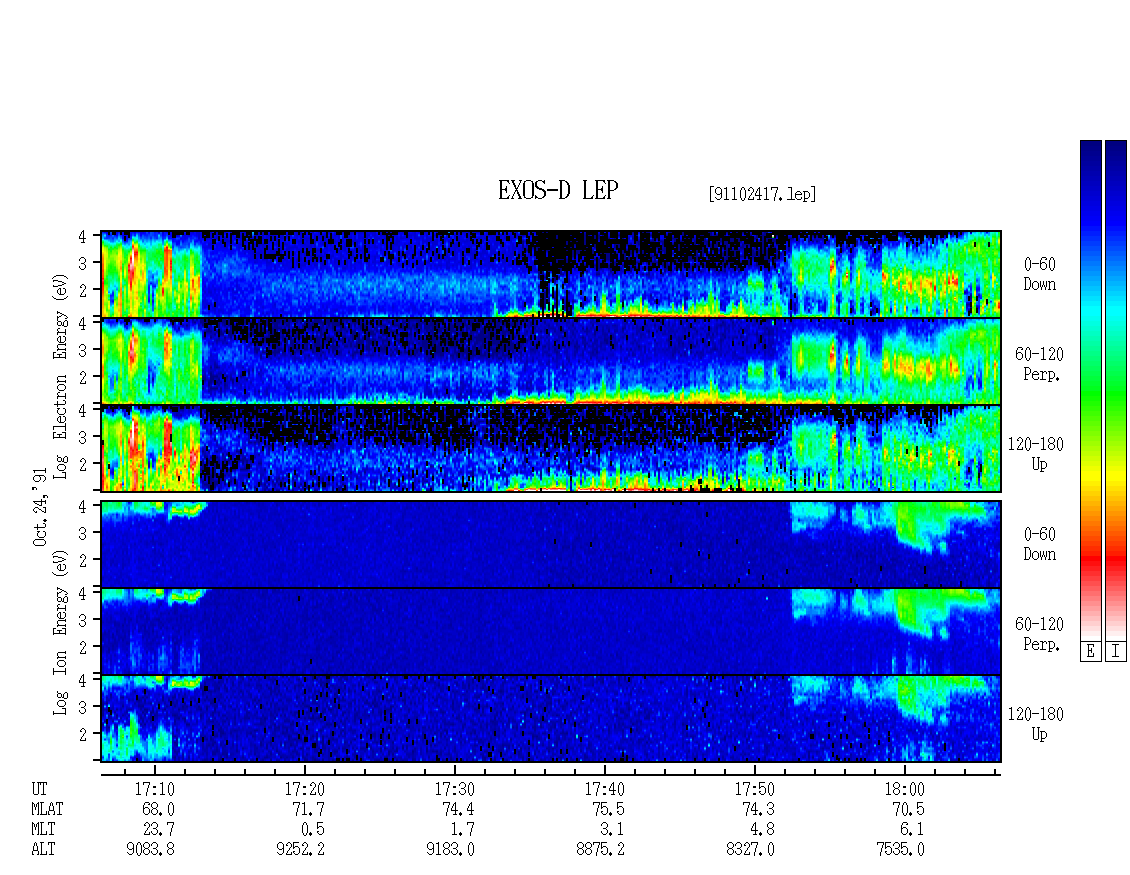Screen dimensions: 1130x875
Task: Click the MLT value 4.8
Action: coord(762,830)
